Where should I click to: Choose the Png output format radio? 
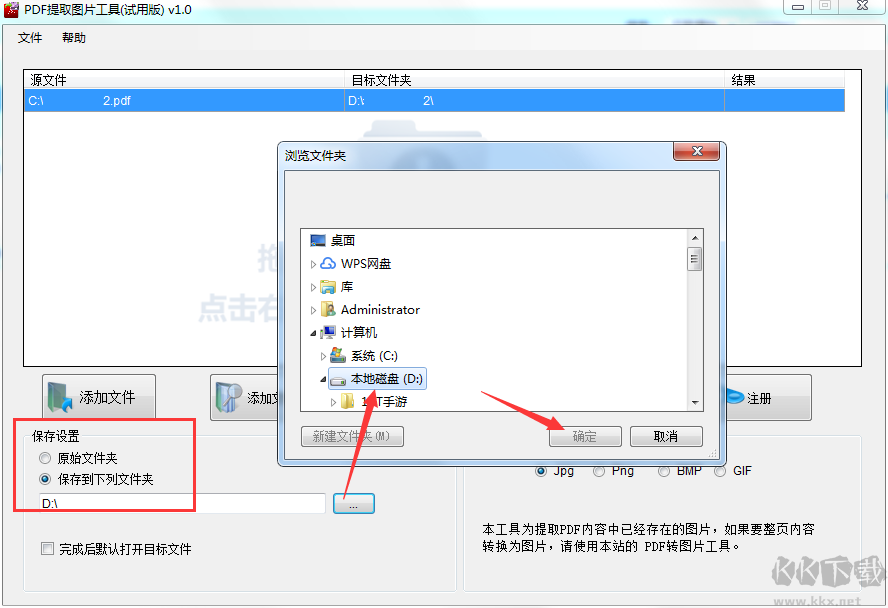tap(599, 471)
